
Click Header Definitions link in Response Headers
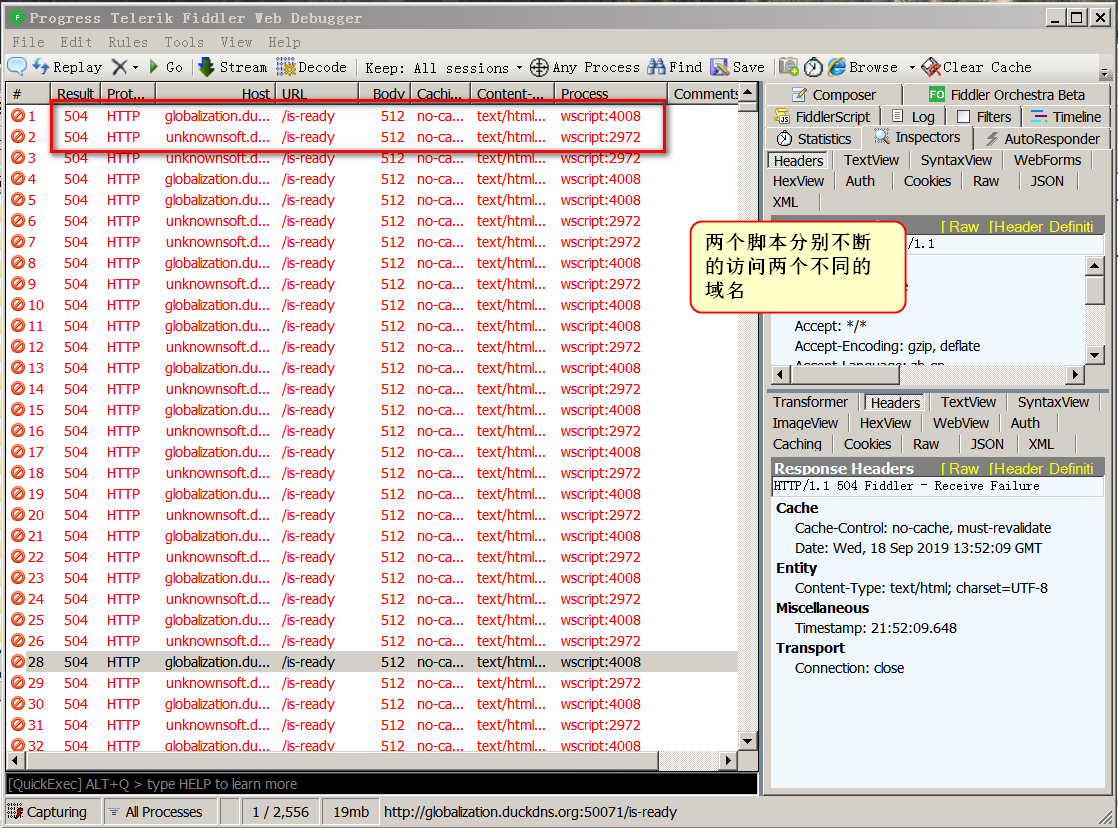coord(1041,469)
